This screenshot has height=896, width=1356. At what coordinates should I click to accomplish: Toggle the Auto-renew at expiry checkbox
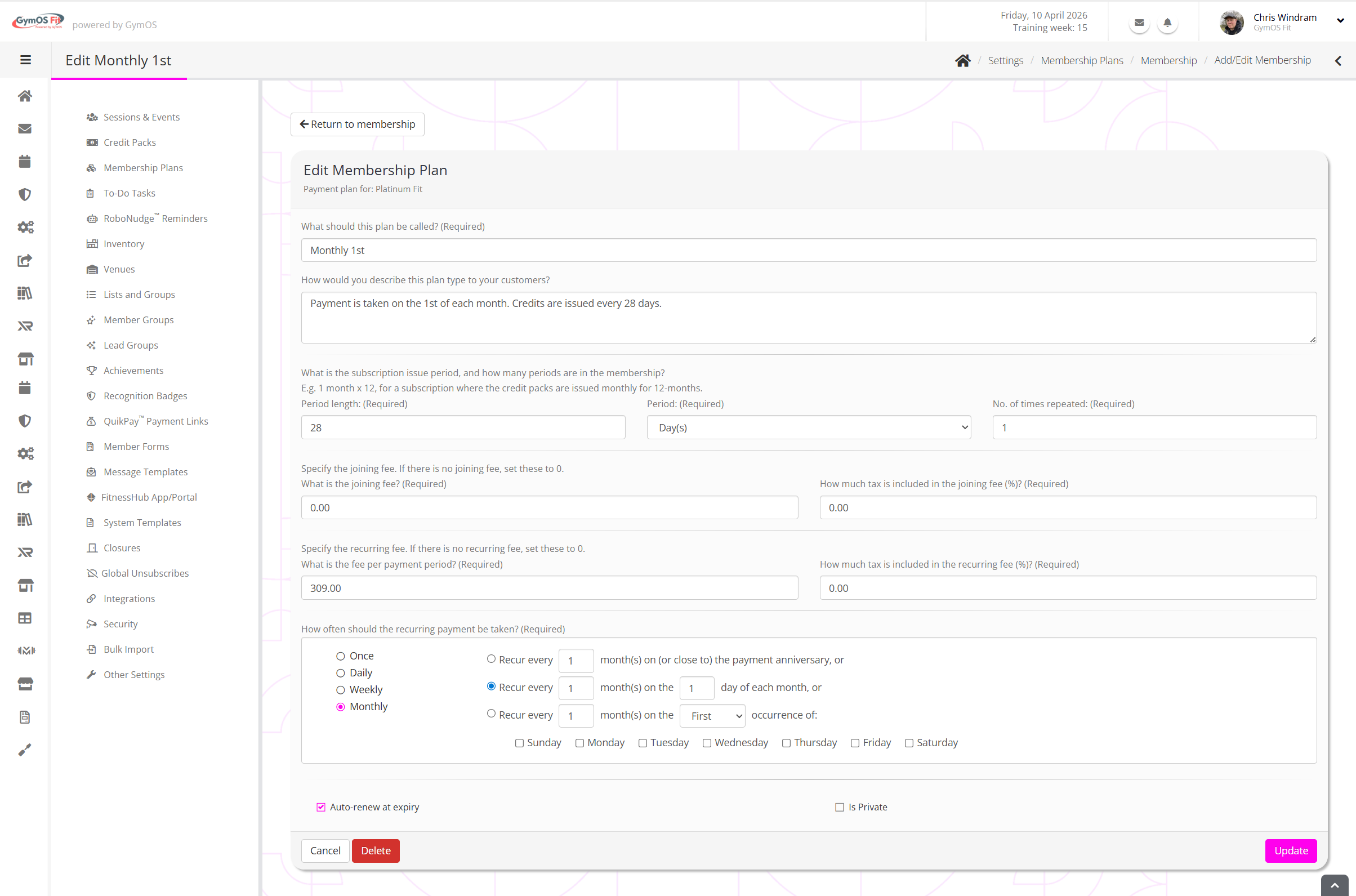click(x=321, y=807)
